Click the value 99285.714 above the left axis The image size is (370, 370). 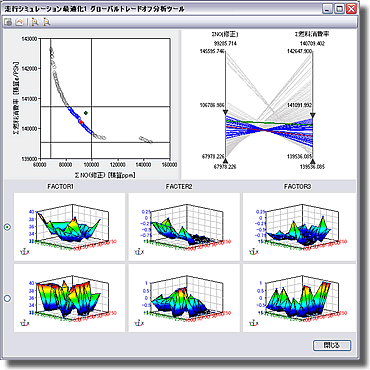226,43
